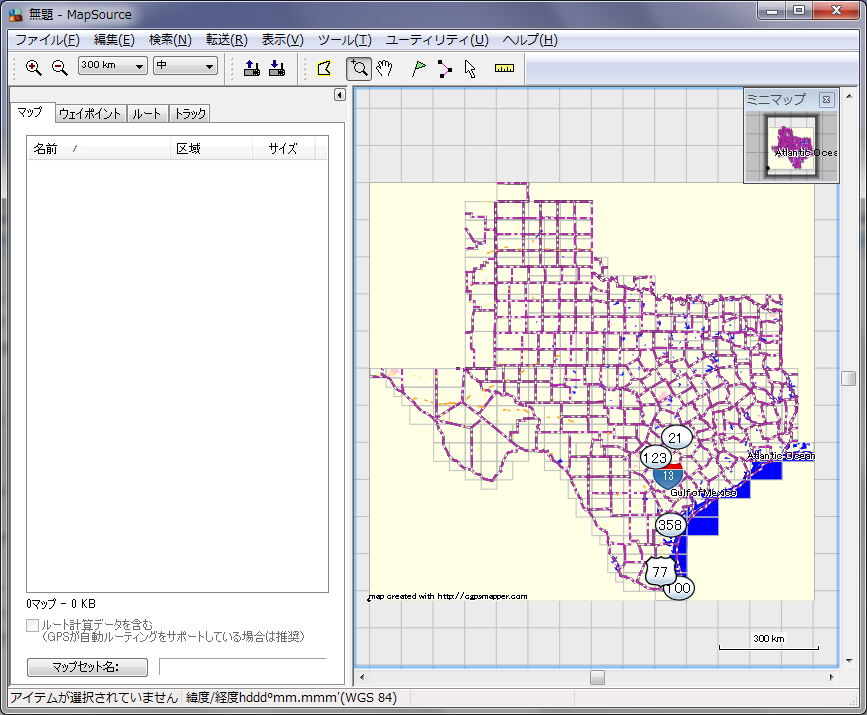867x715 pixels.
Task: Select the Zoom tool in toolbar
Action: click(x=359, y=68)
